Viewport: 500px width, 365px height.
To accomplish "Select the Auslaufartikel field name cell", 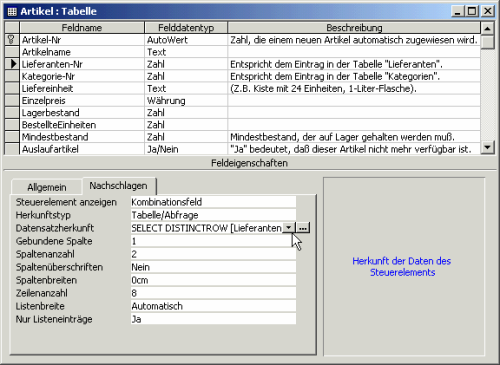I will (x=82, y=149).
